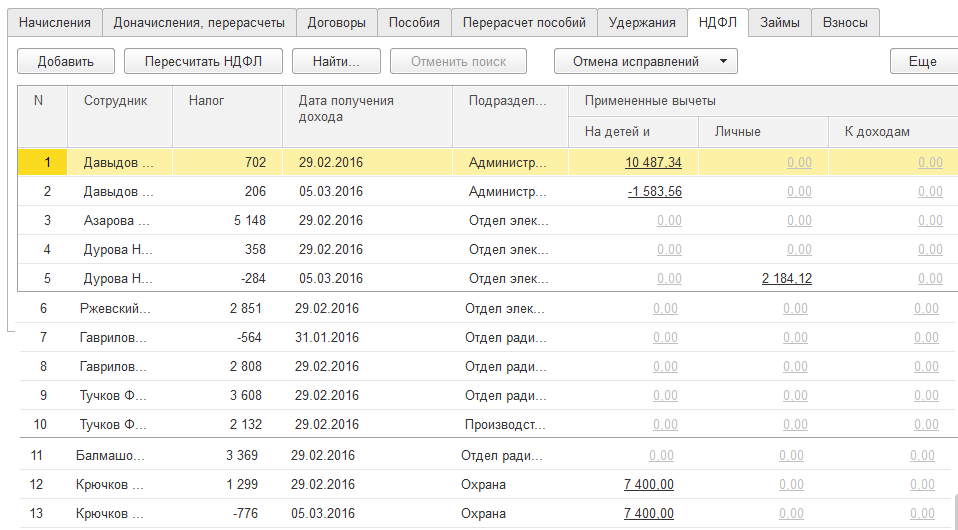Click the -1 583,56 deduction link
This screenshot has width=958, height=530.
click(x=654, y=192)
